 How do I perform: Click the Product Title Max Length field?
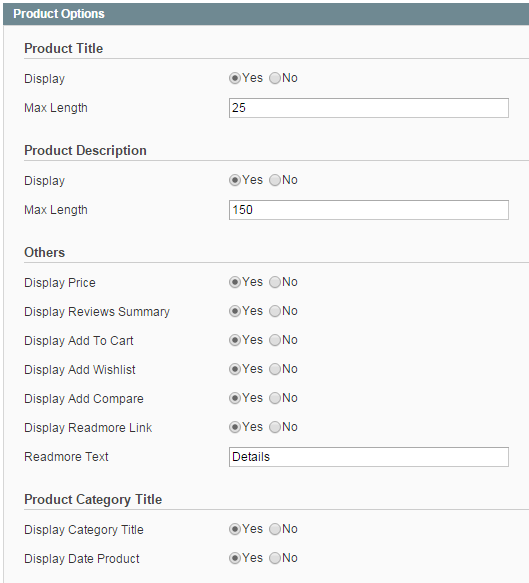tap(369, 108)
